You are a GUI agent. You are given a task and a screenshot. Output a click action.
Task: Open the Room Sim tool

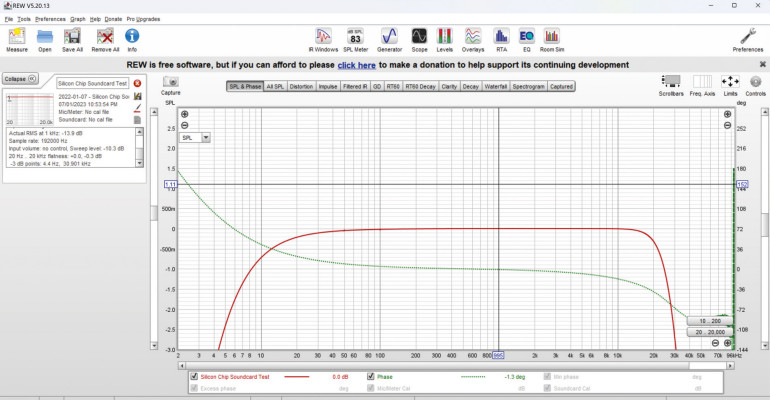pos(551,38)
